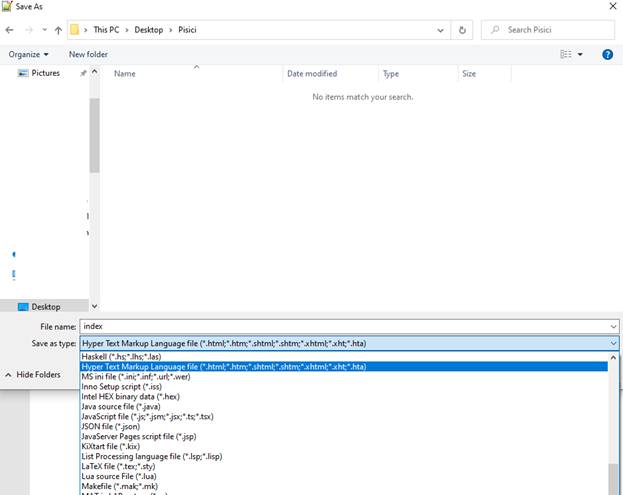This screenshot has height=495, width=623.
Task: Click the change view layout icon
Action: tap(566, 54)
